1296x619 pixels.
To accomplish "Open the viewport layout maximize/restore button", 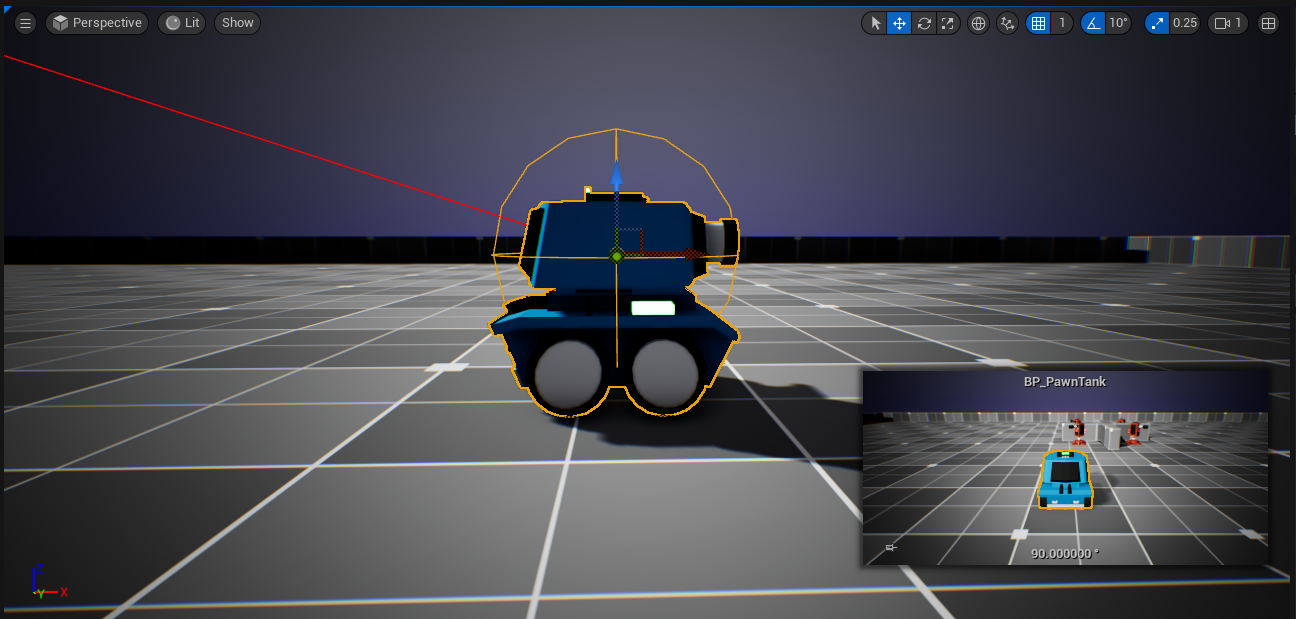I will click(x=1268, y=23).
